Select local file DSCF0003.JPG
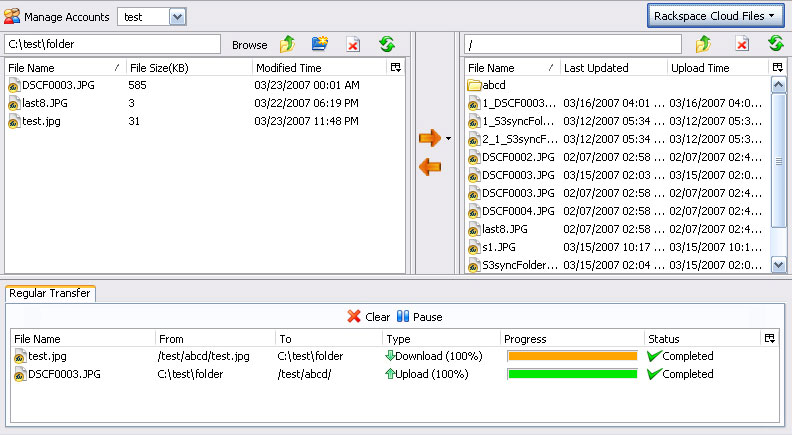792x435 pixels. pyautogui.click(x=205, y=85)
